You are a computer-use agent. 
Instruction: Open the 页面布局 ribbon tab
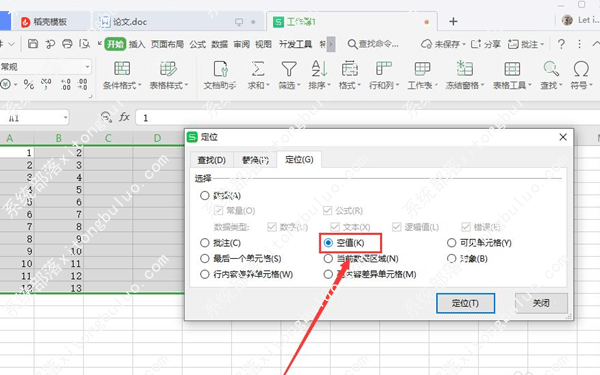pos(167,44)
